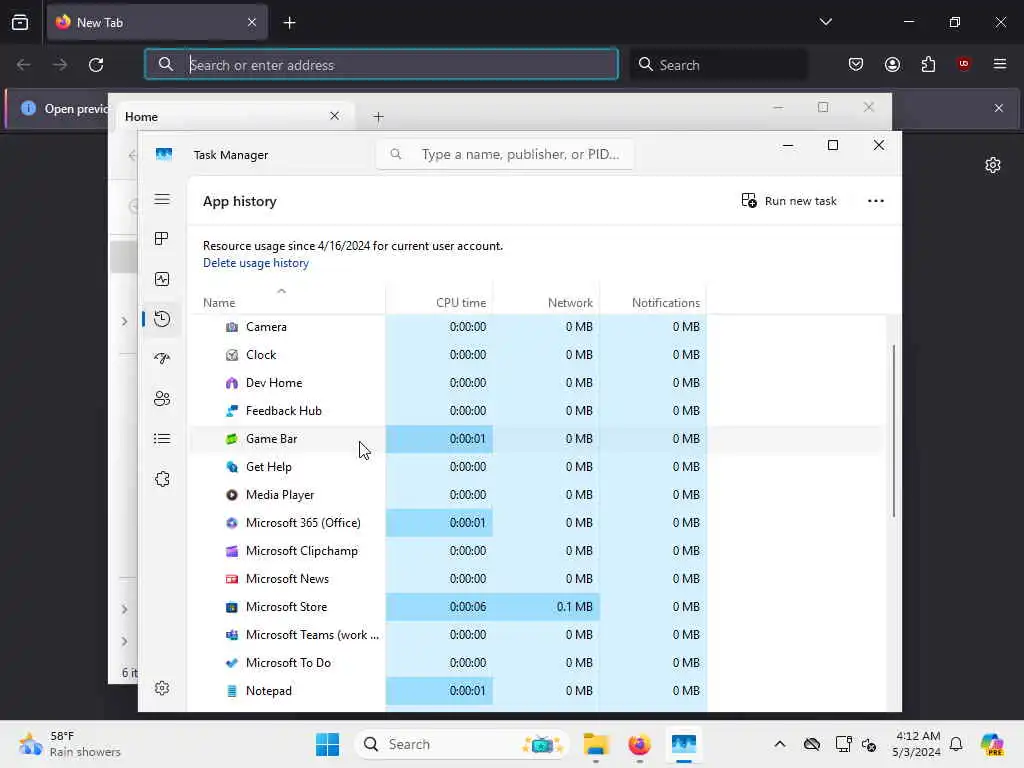Open Task Manager hamburger navigation menu

click(x=162, y=199)
